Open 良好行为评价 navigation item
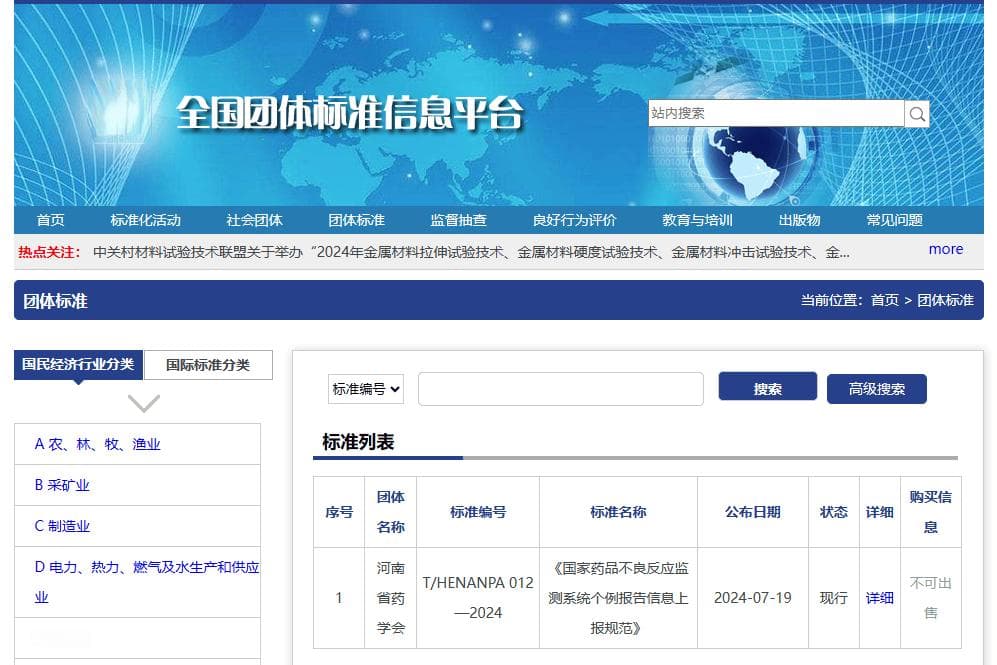Screen dimensions: 997x665 point(575,220)
